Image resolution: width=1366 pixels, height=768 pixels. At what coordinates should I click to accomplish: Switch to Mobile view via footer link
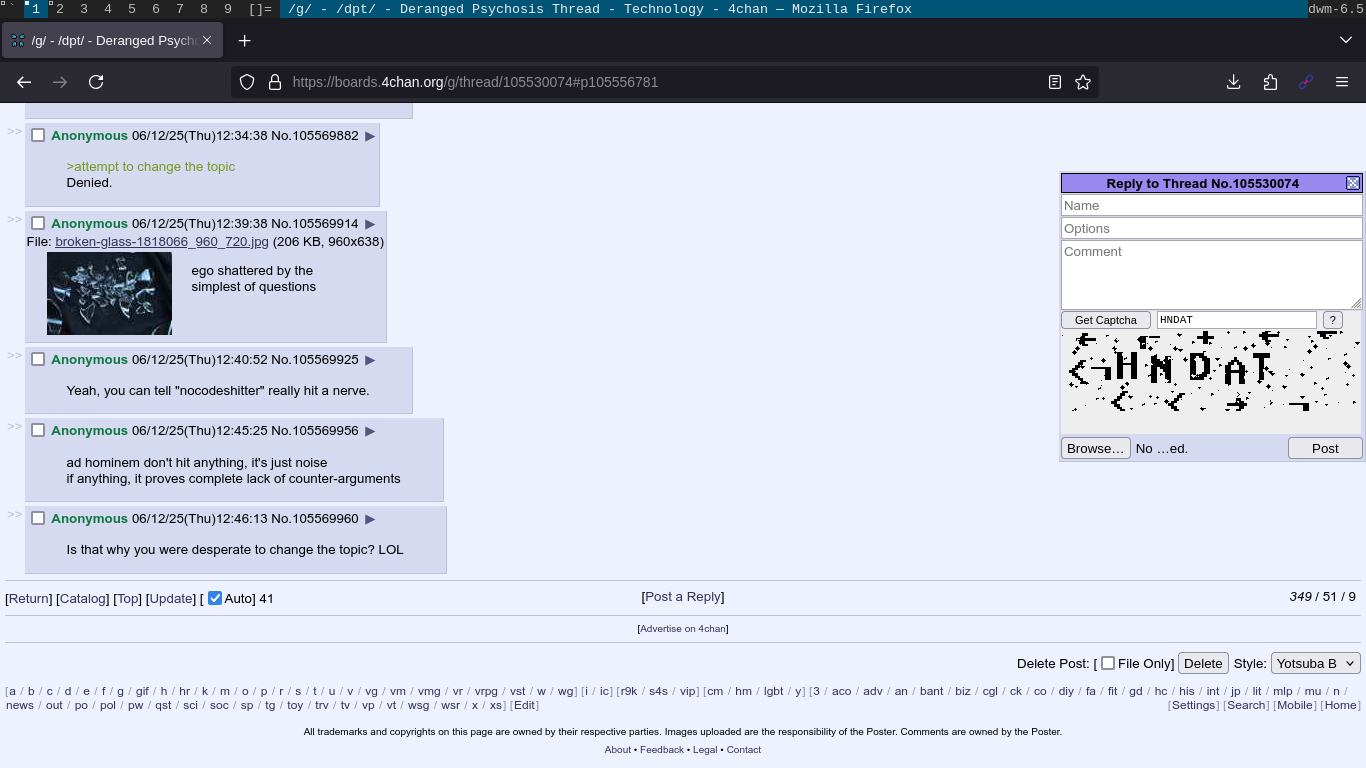coord(1295,705)
